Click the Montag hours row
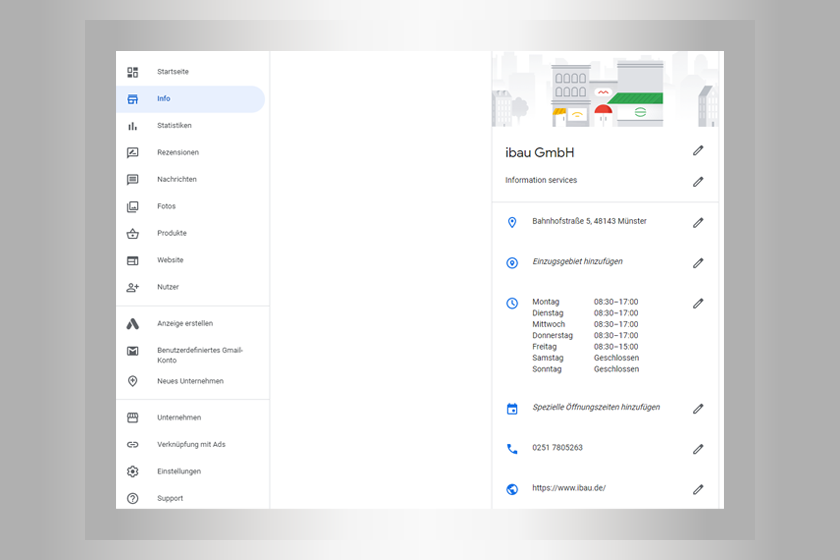This screenshot has width=840, height=560. (x=585, y=302)
